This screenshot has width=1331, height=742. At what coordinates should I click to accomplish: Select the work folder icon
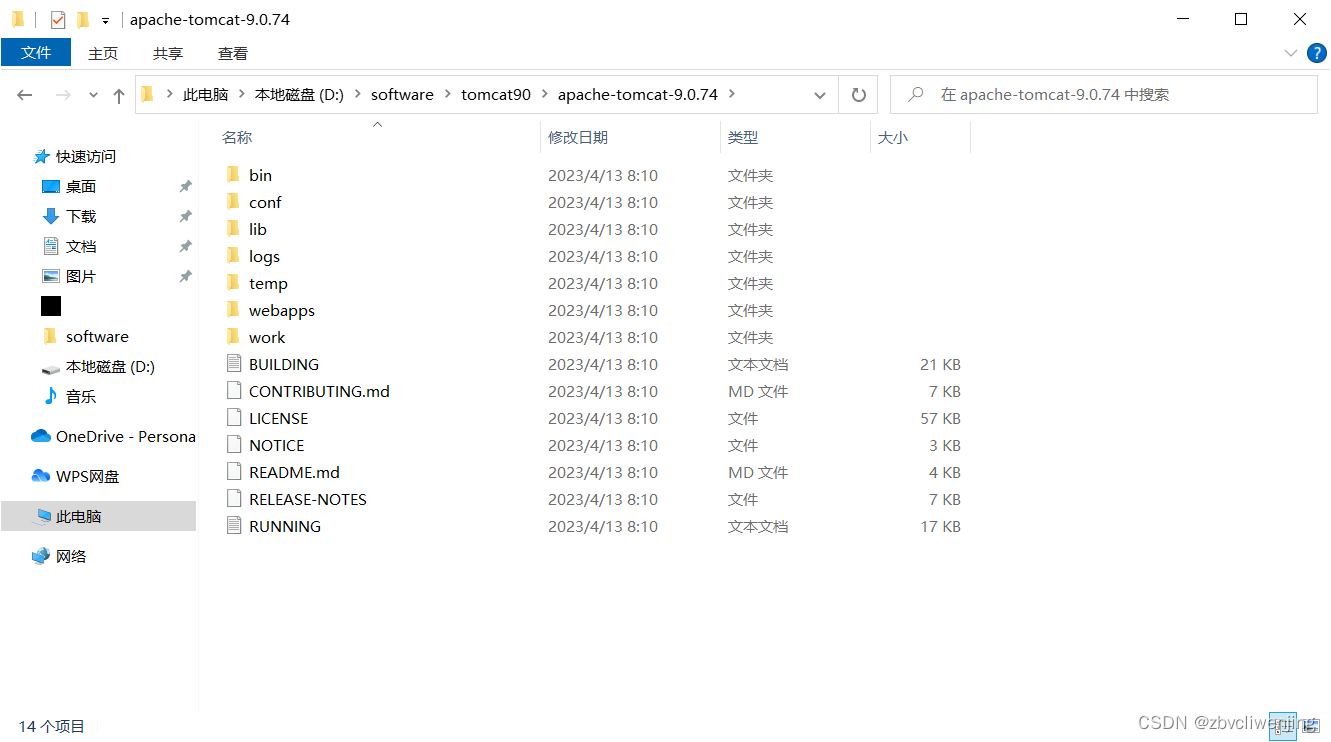[233, 337]
